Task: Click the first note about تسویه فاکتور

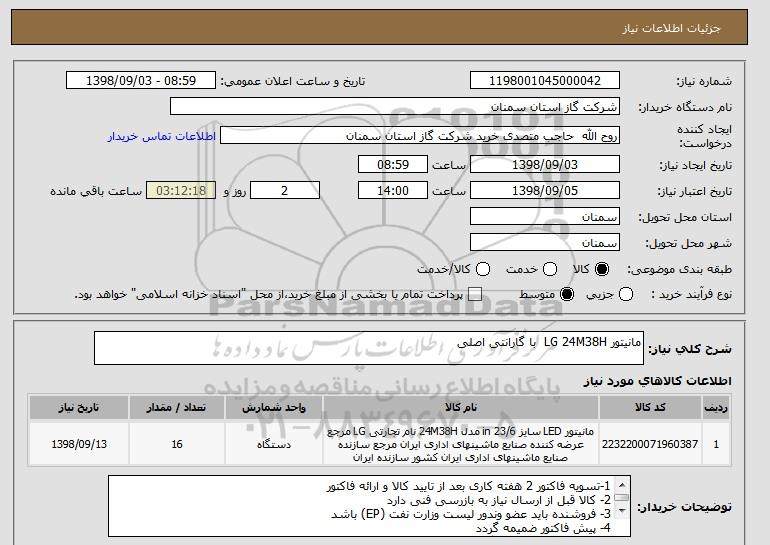Action: pyautogui.click(x=468, y=486)
